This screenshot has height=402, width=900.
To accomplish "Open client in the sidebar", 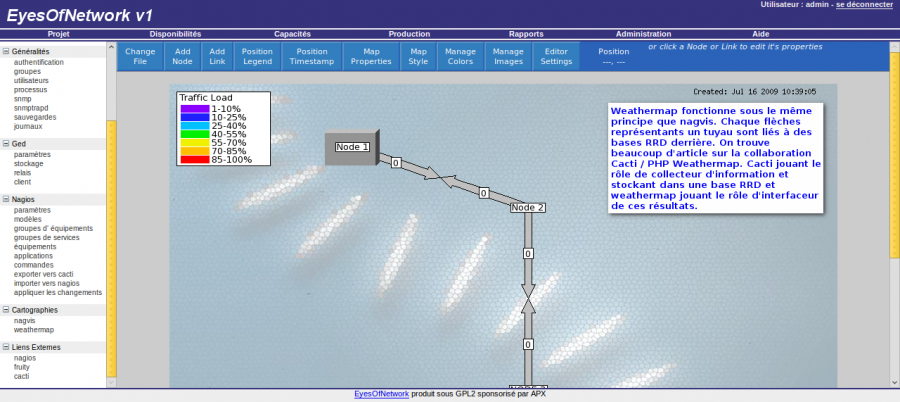I will point(22,182).
